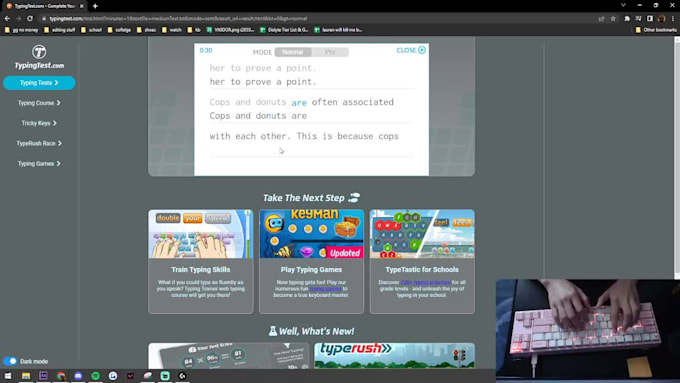
Task: Open Typing Games in the sidebar
Action: 39,164
